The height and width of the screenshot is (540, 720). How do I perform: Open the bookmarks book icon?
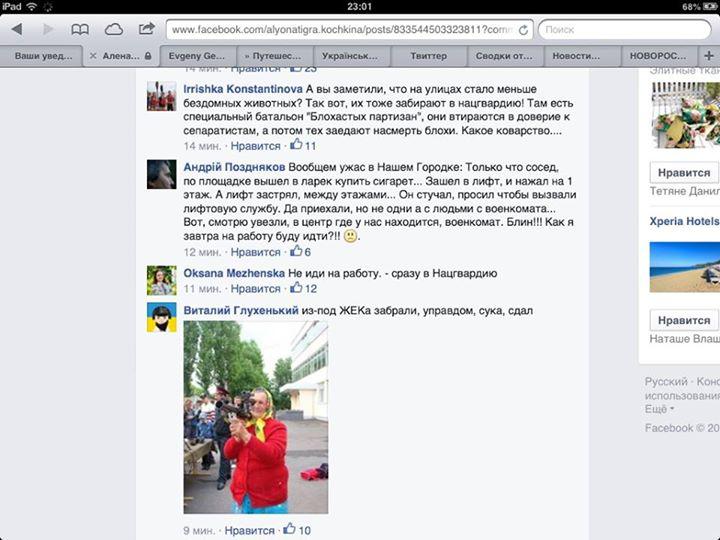pyautogui.click(x=80, y=30)
